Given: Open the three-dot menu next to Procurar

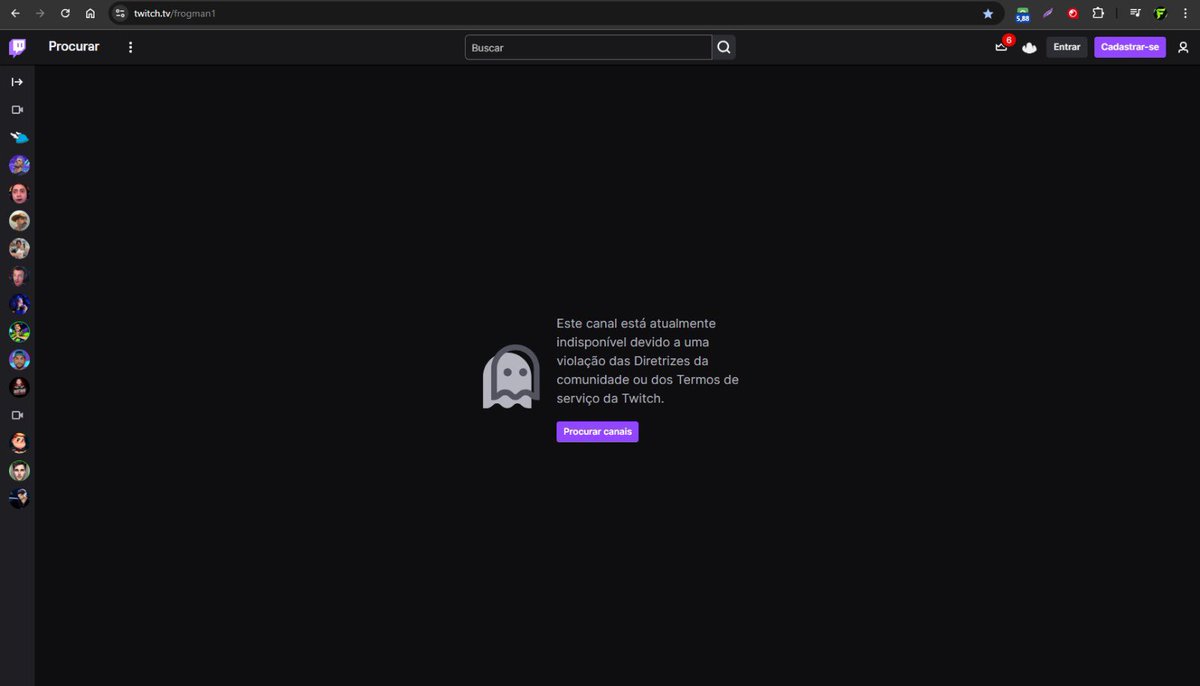Looking at the screenshot, I should [x=130, y=46].
